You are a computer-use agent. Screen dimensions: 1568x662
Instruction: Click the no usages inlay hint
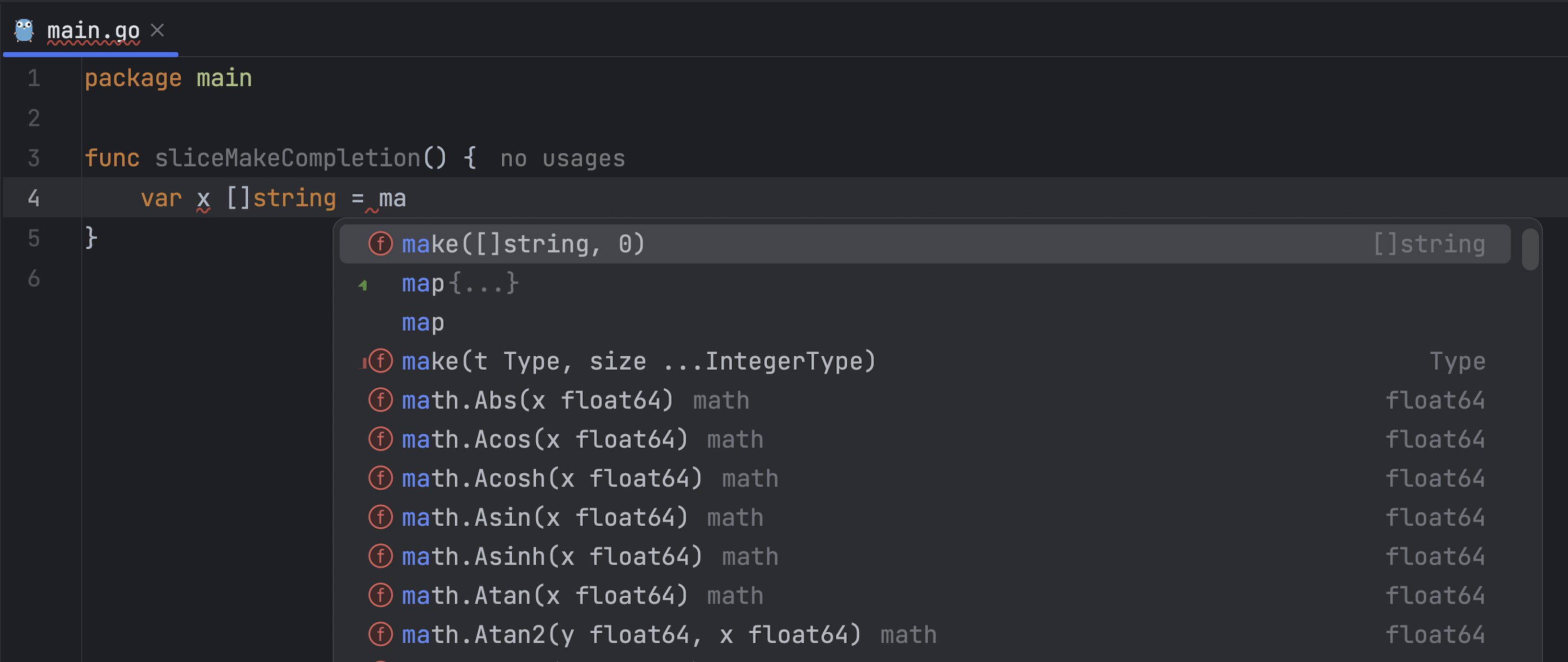(562, 158)
